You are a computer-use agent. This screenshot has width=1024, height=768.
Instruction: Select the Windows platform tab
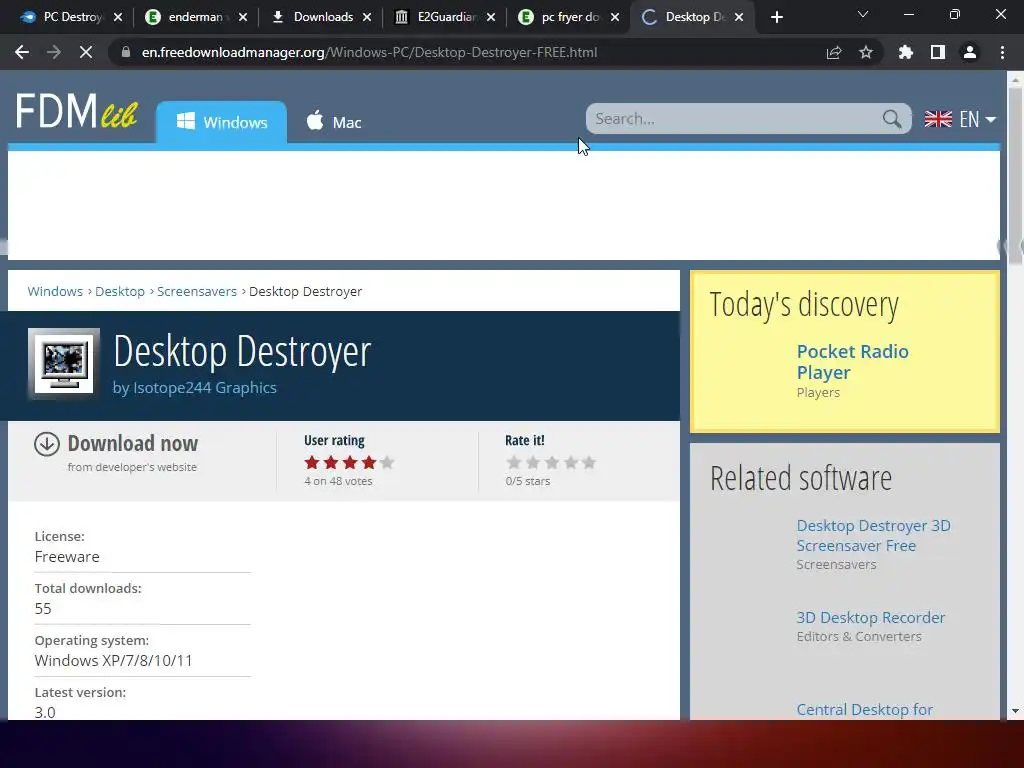[x=221, y=122]
